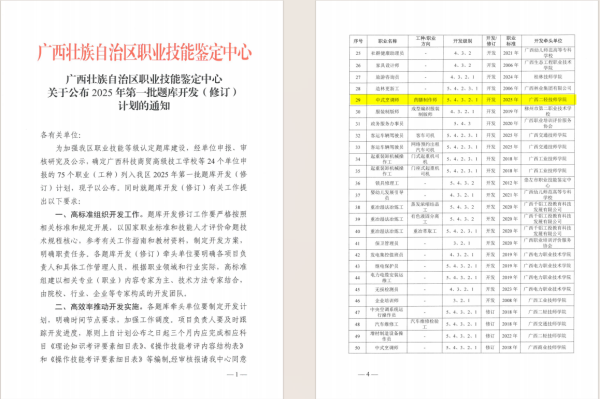The height and width of the screenshot is (399, 600).
Task: Click 客车司机 cell in row 32
Action: (426, 135)
